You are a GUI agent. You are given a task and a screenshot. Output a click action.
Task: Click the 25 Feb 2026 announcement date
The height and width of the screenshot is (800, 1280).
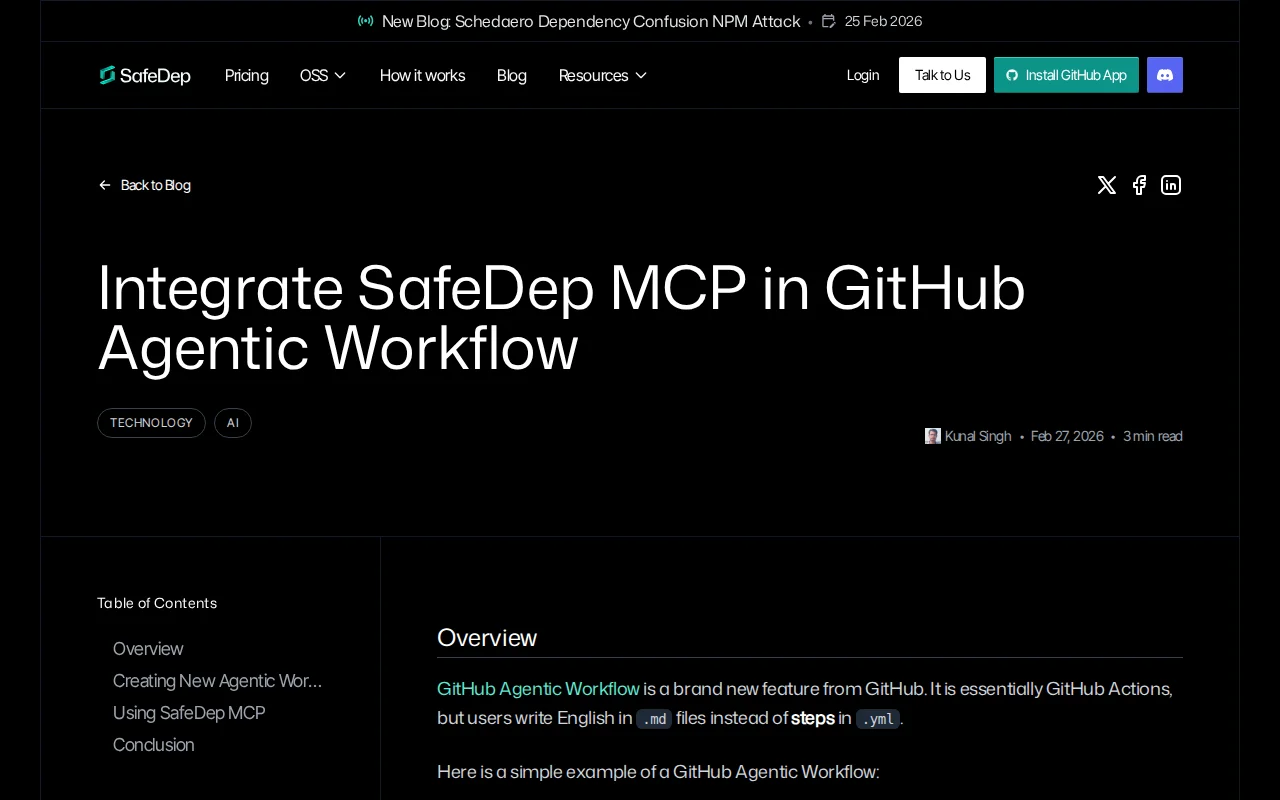883,21
